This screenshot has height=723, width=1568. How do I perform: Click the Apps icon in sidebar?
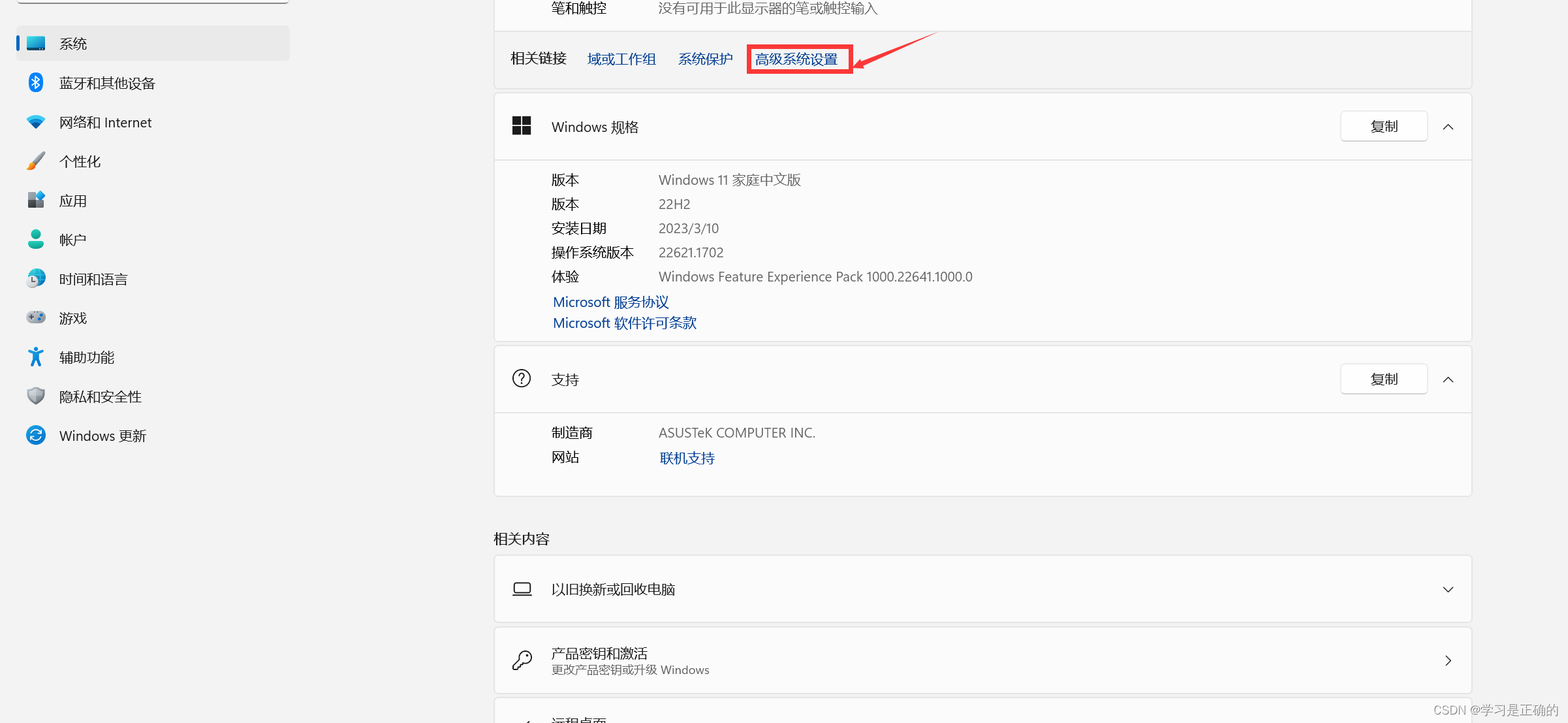tap(36, 200)
